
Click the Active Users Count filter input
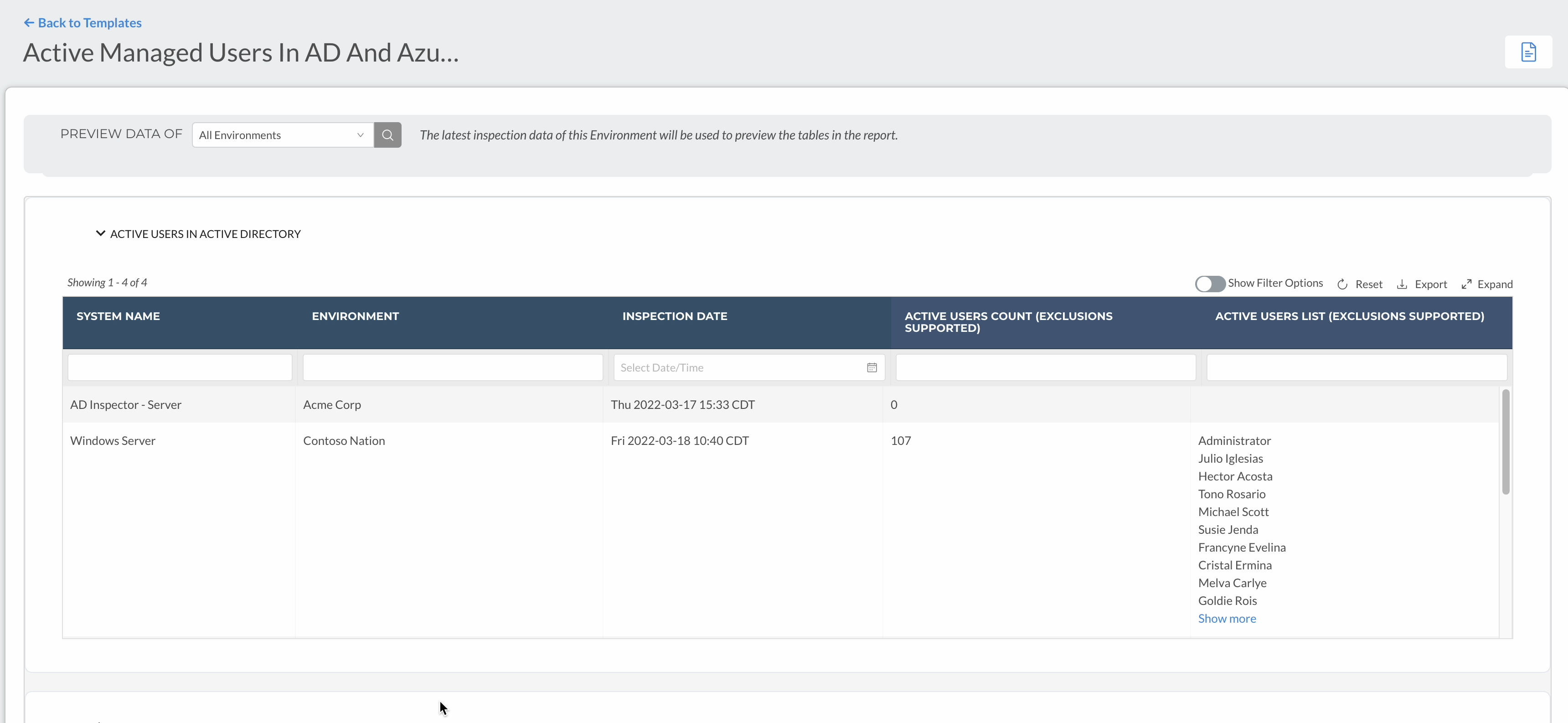coord(1045,367)
